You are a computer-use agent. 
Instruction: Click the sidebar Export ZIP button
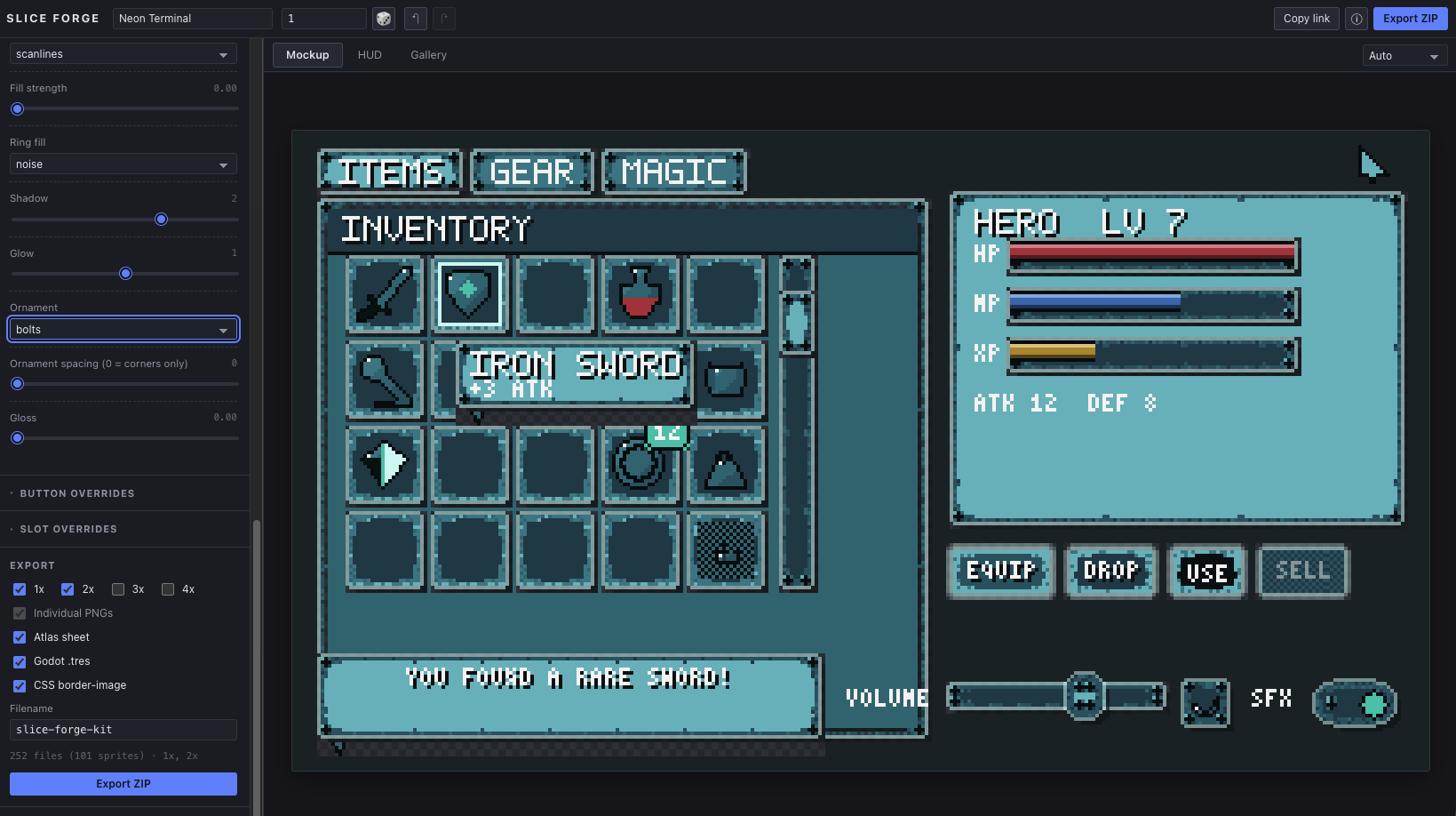(123, 784)
